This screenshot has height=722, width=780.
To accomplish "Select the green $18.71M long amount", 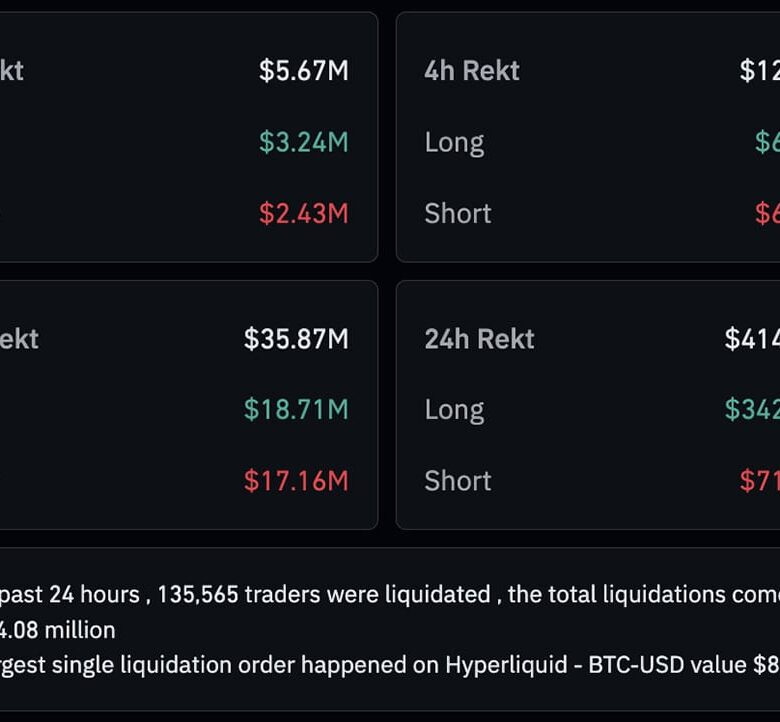I will click(296, 409).
